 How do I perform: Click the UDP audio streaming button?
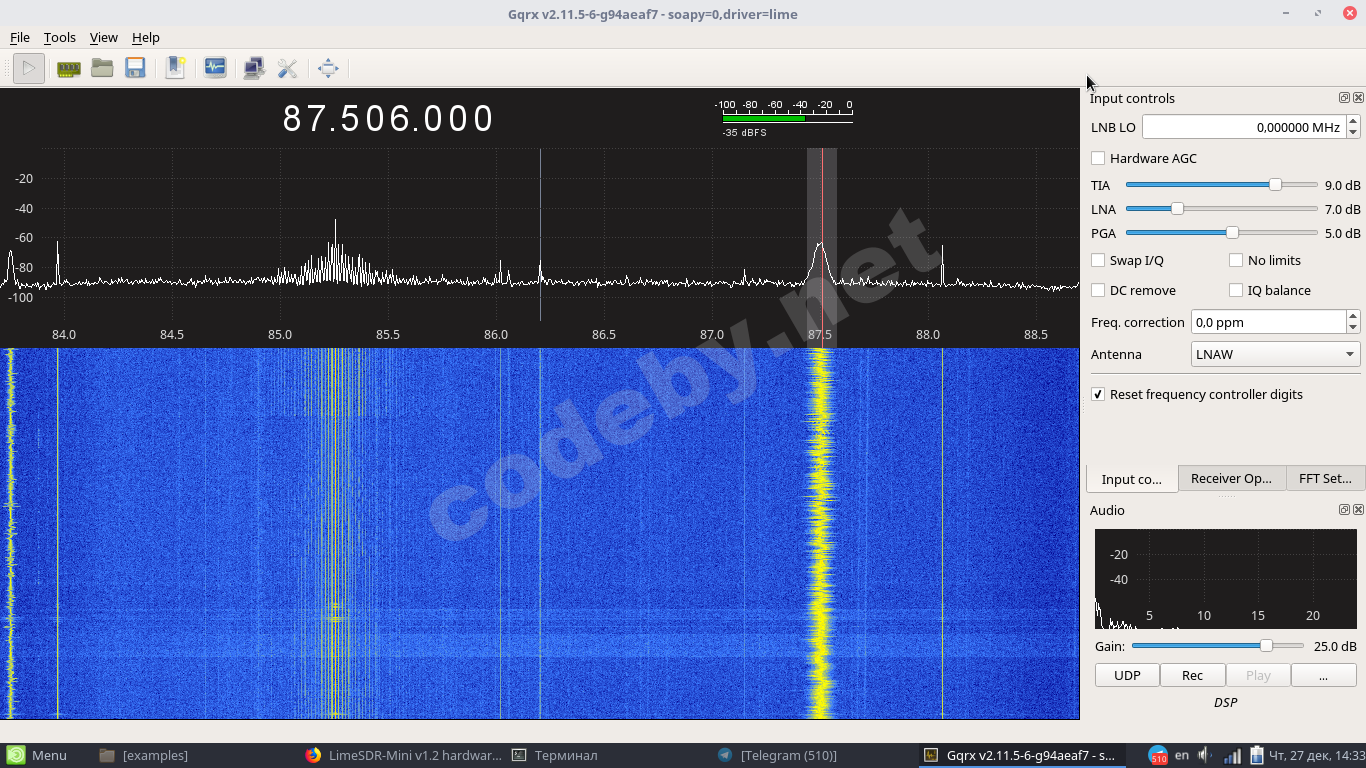1127,675
